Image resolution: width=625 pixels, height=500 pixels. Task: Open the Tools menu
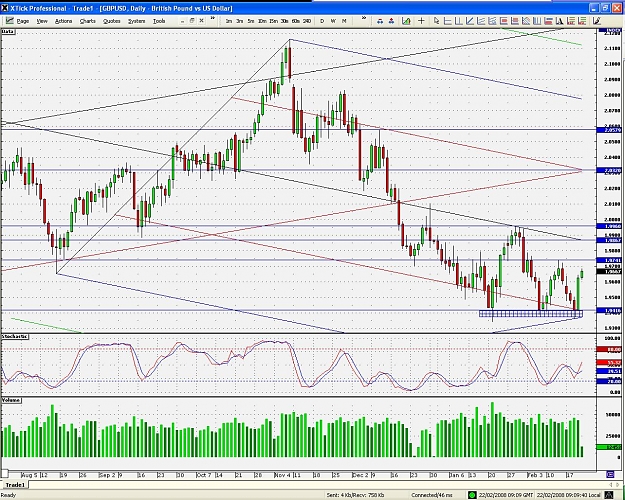pos(159,21)
